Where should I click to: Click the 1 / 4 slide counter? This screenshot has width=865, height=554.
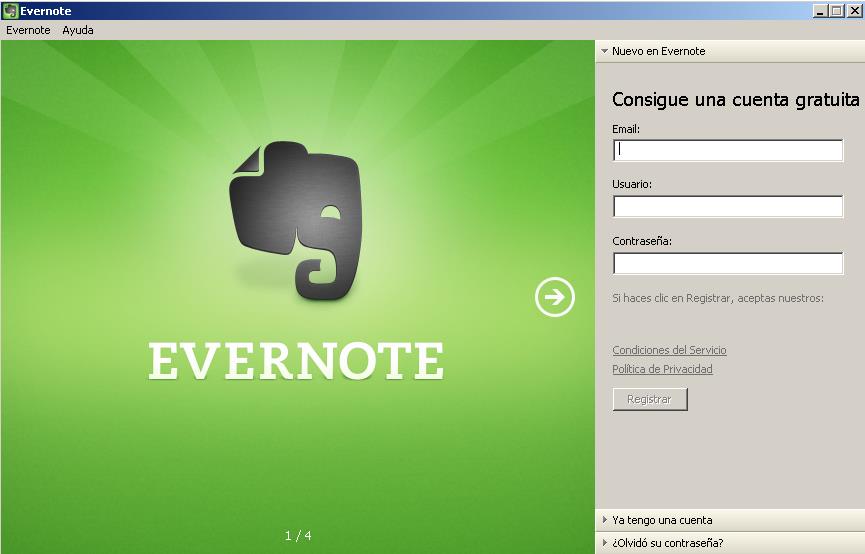click(298, 535)
